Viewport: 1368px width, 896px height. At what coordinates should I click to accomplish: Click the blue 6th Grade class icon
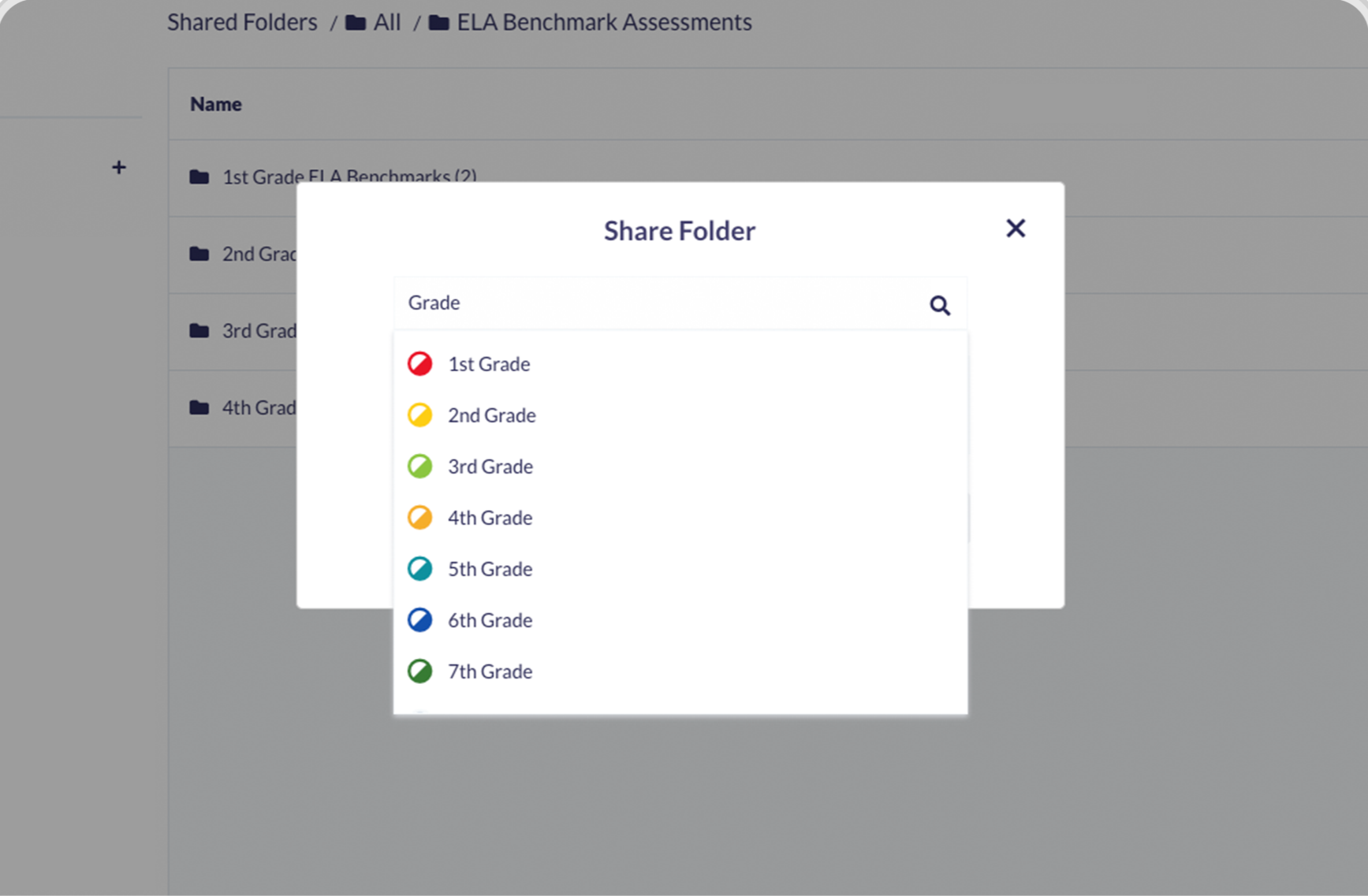[419, 620]
